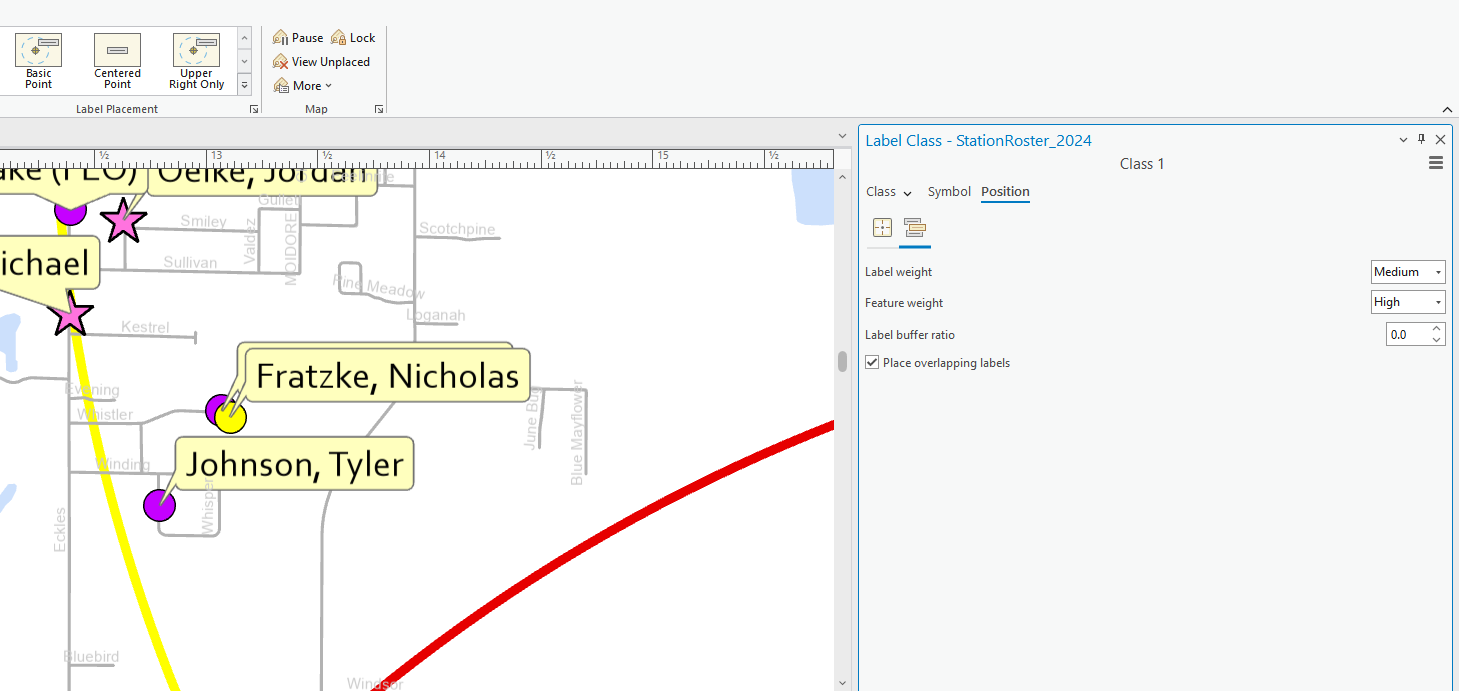Expand the label placement style gallery
Viewport: 1459px width, 691px height.
pos(244,85)
